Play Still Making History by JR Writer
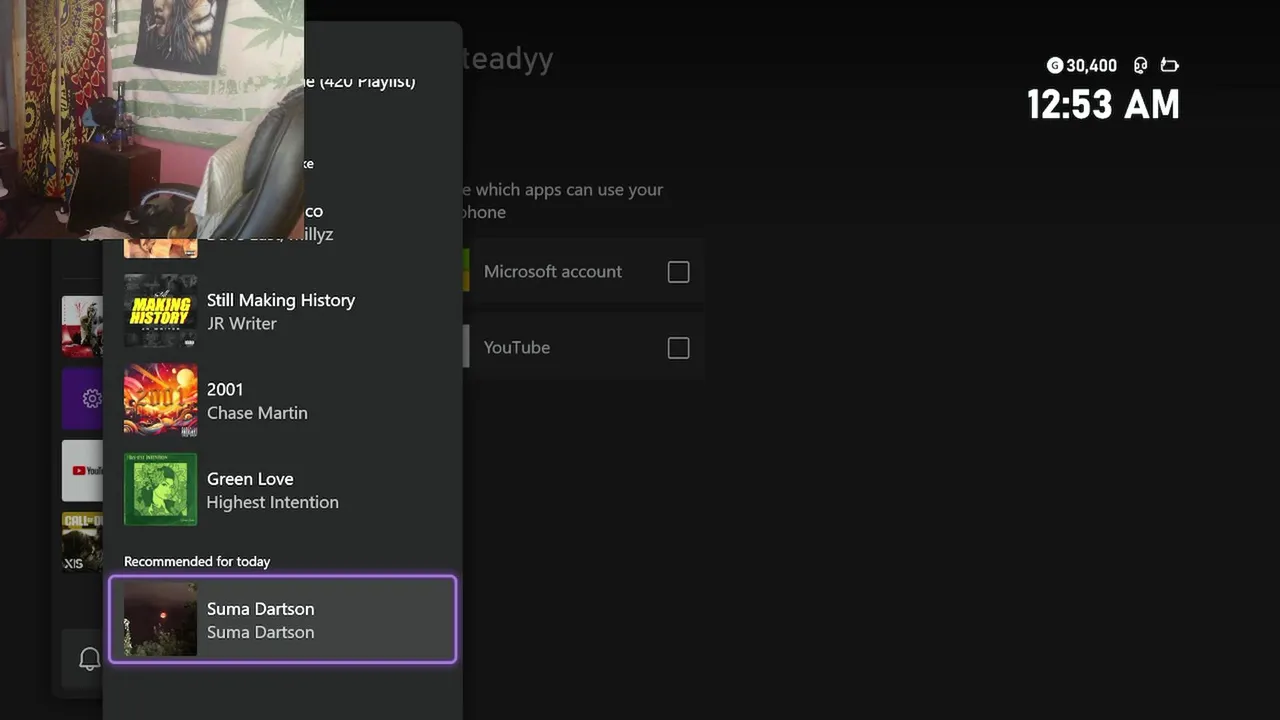This screenshot has height=720, width=1280. pyautogui.click(x=282, y=311)
